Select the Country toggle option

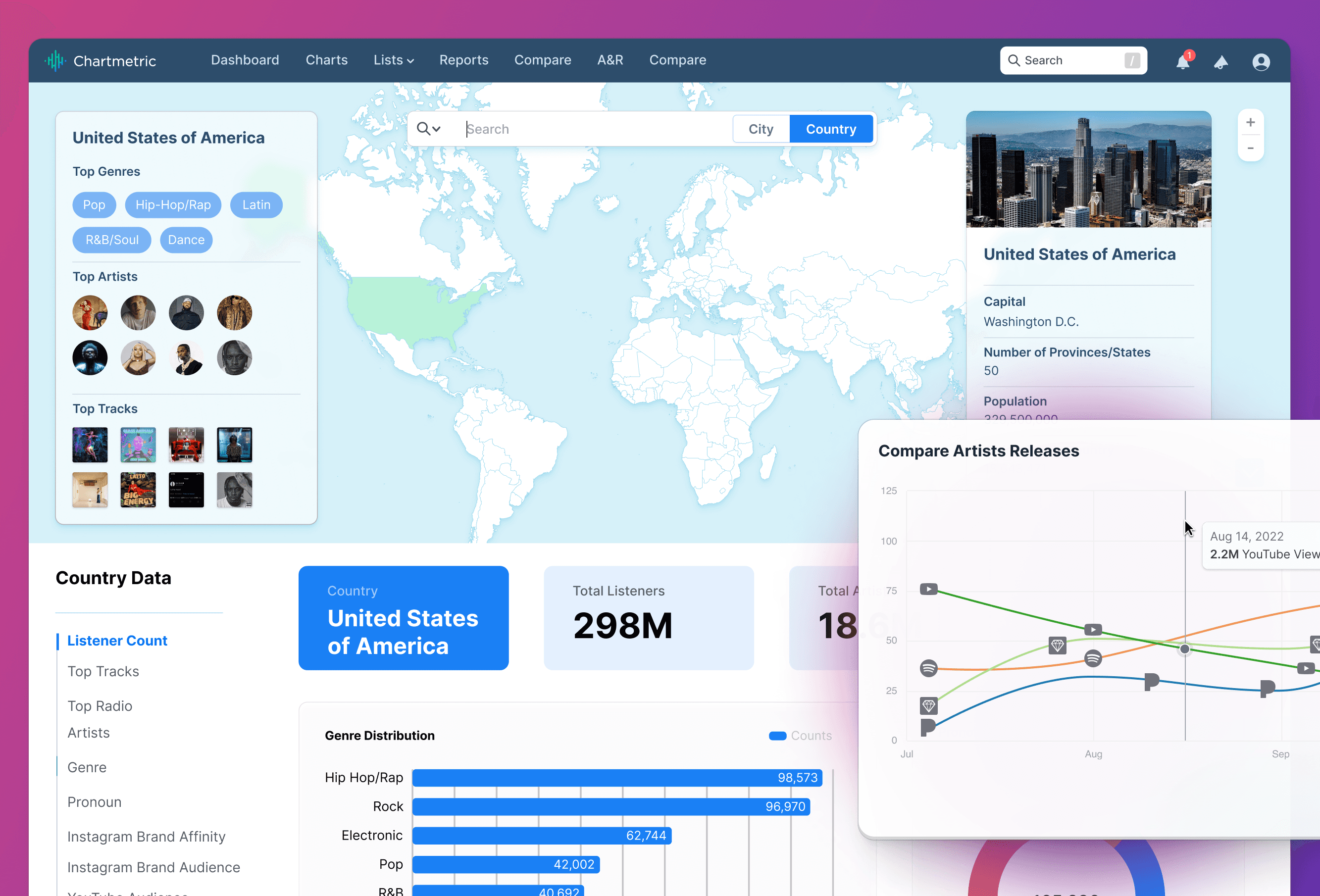(830, 129)
